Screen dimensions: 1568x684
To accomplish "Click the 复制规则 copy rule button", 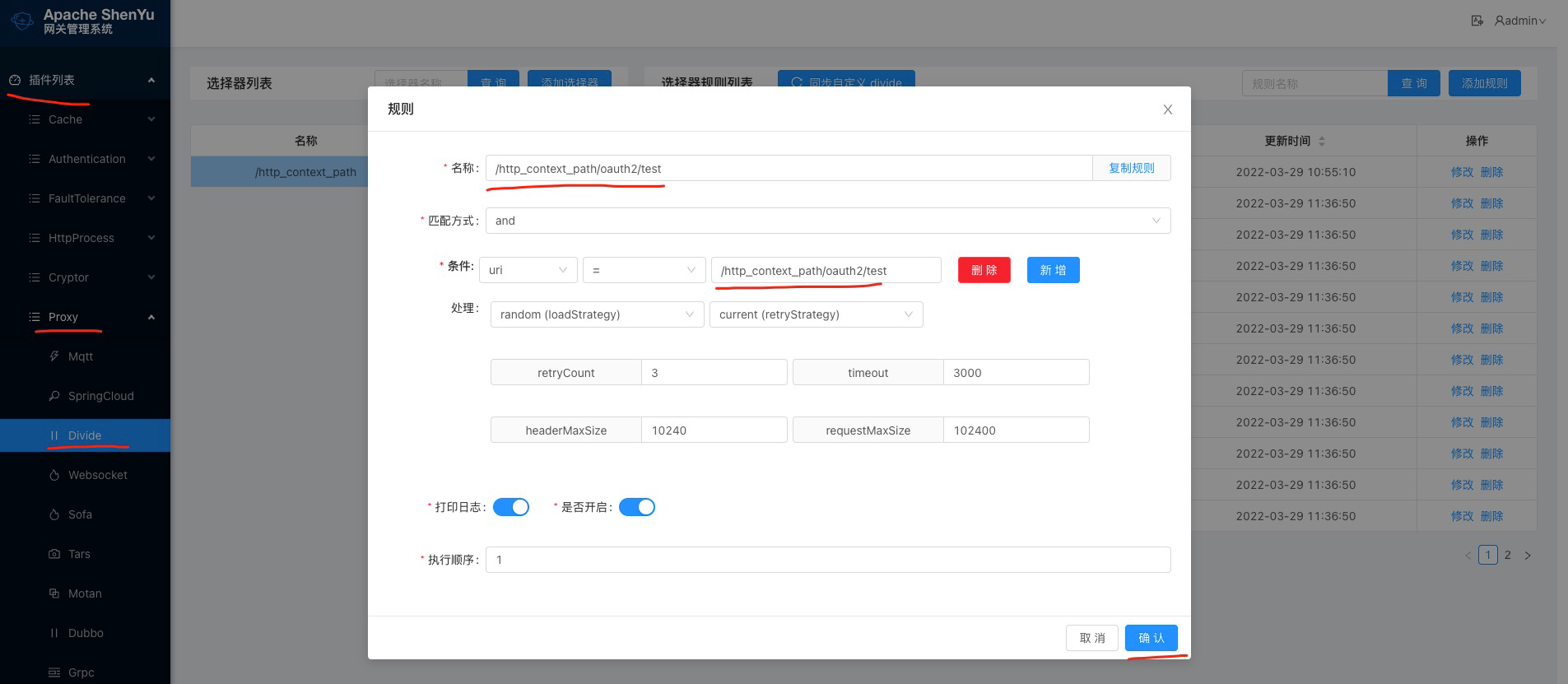I will point(1131,168).
